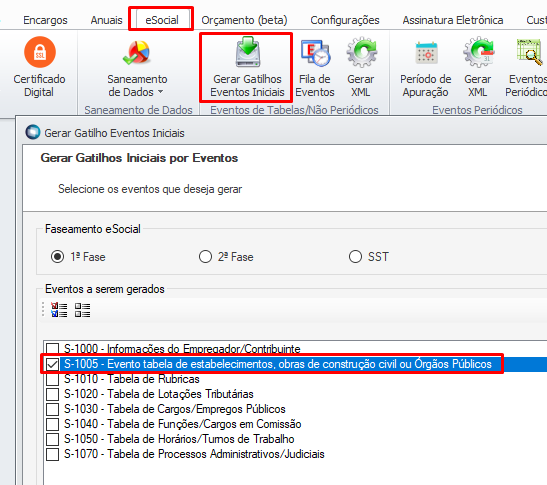547x485 pixels.
Task: Check S-1040 Tabela de Funções/Cargos em Comissão
Action: tap(53, 424)
